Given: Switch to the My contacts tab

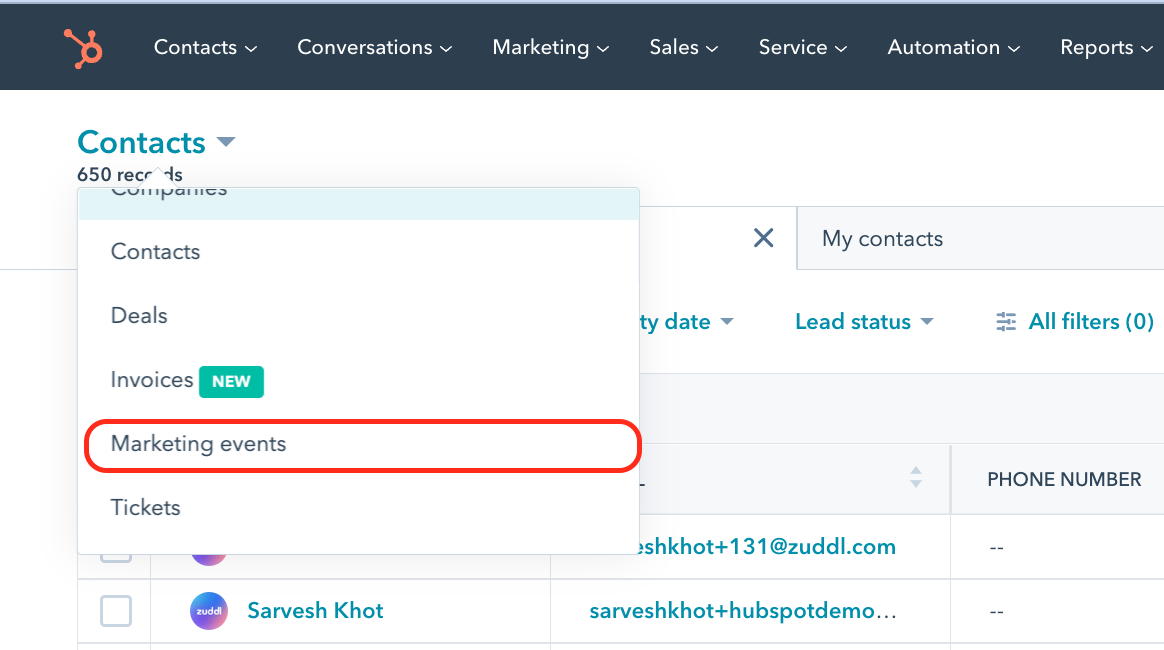Looking at the screenshot, I should tap(882, 239).
